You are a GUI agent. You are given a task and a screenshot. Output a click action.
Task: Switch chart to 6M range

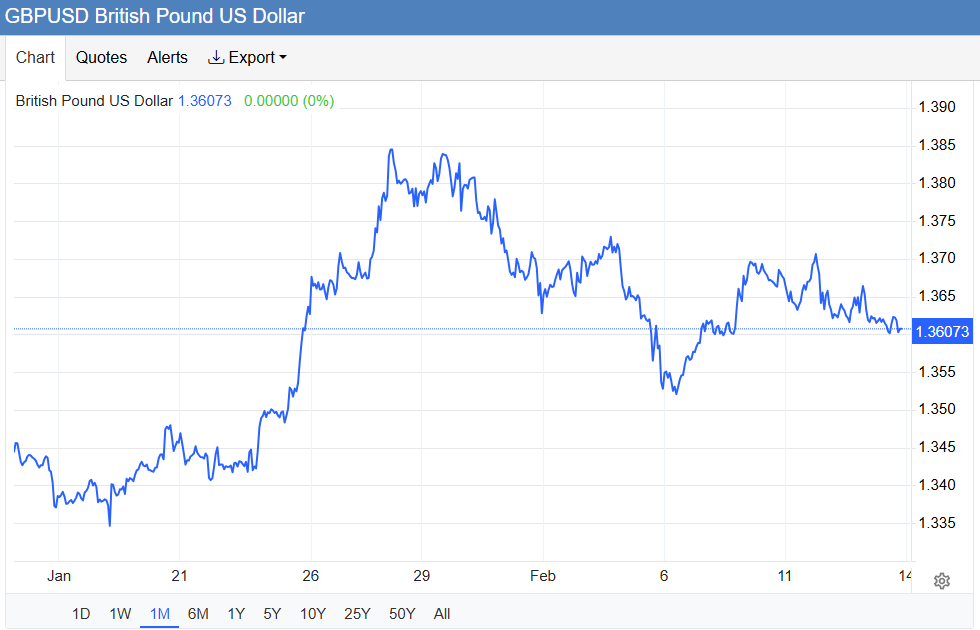pyautogui.click(x=198, y=613)
